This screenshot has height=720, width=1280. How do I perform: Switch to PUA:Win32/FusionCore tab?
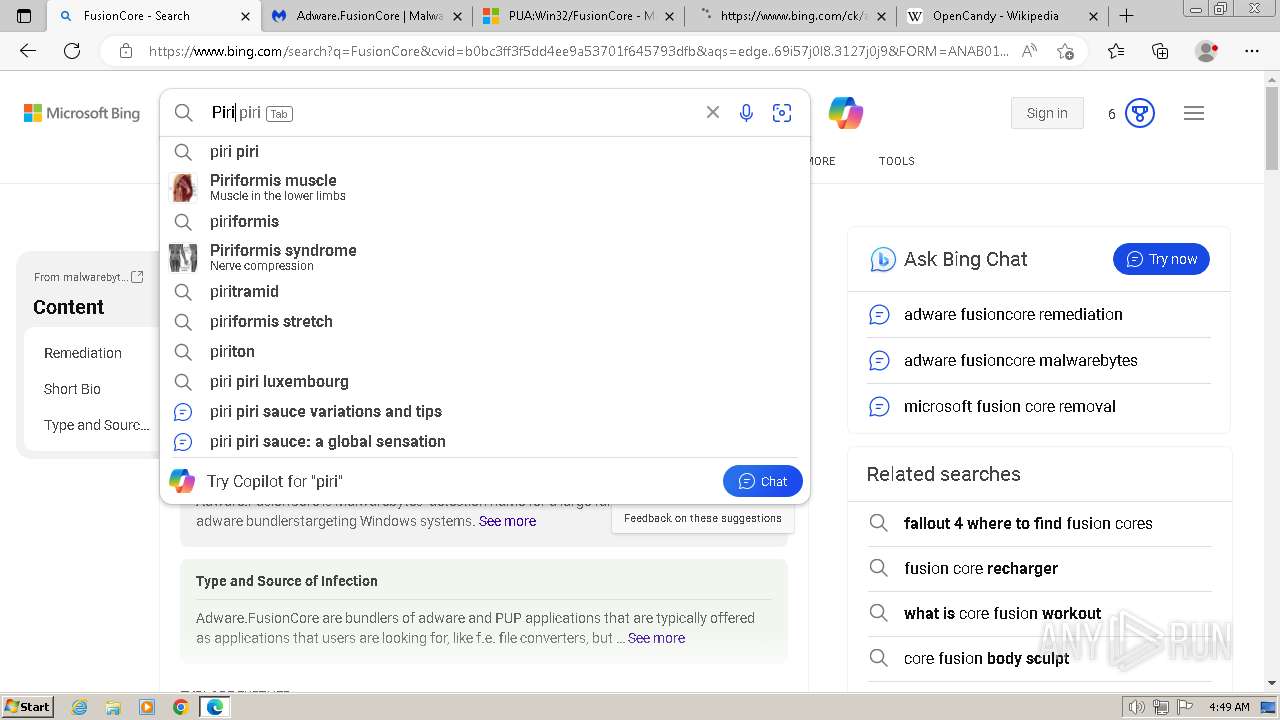point(578,16)
